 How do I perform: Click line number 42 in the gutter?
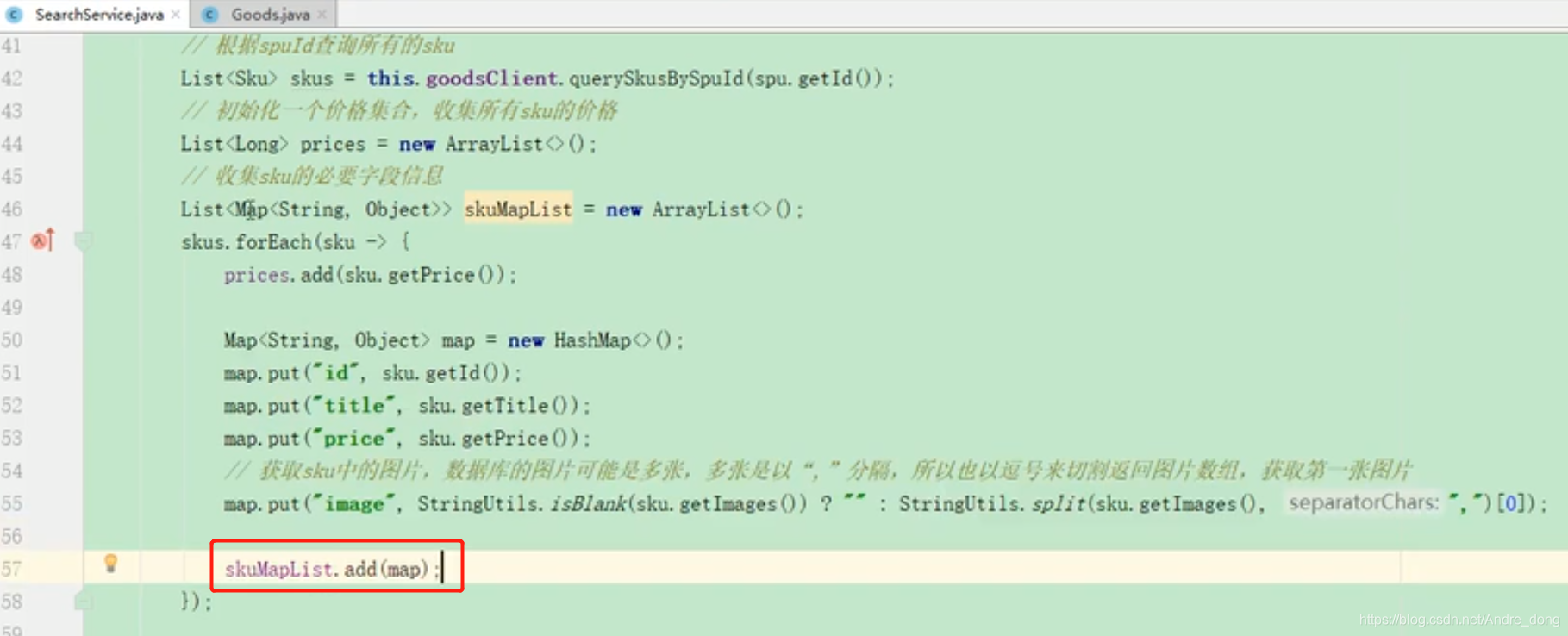tap(12, 78)
